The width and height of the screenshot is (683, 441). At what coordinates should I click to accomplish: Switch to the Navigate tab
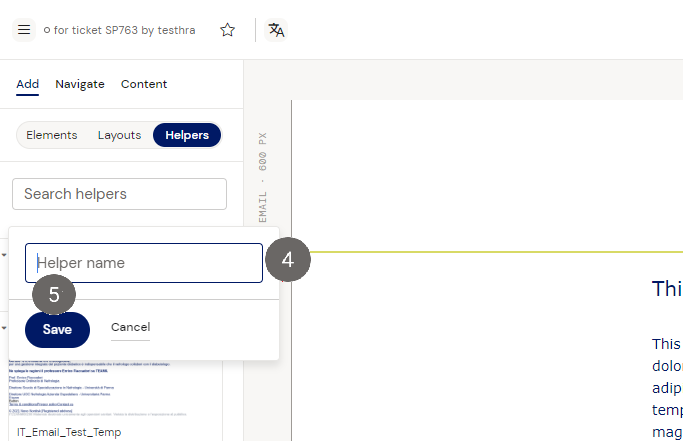pyautogui.click(x=80, y=84)
